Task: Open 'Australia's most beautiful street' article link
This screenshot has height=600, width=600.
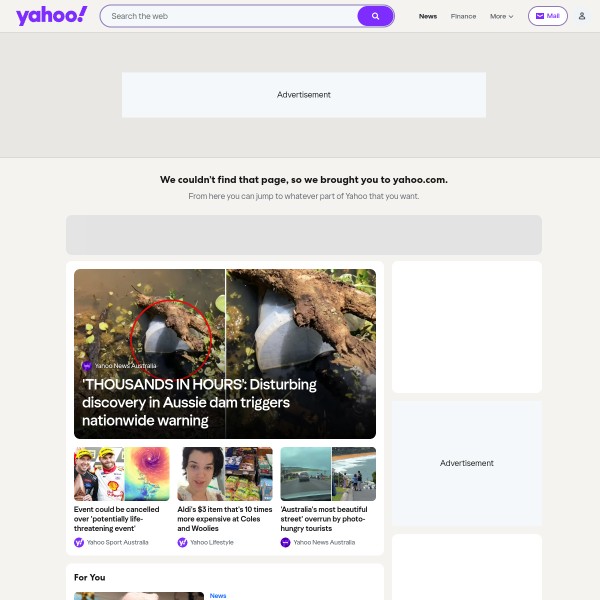Action: pos(324,519)
